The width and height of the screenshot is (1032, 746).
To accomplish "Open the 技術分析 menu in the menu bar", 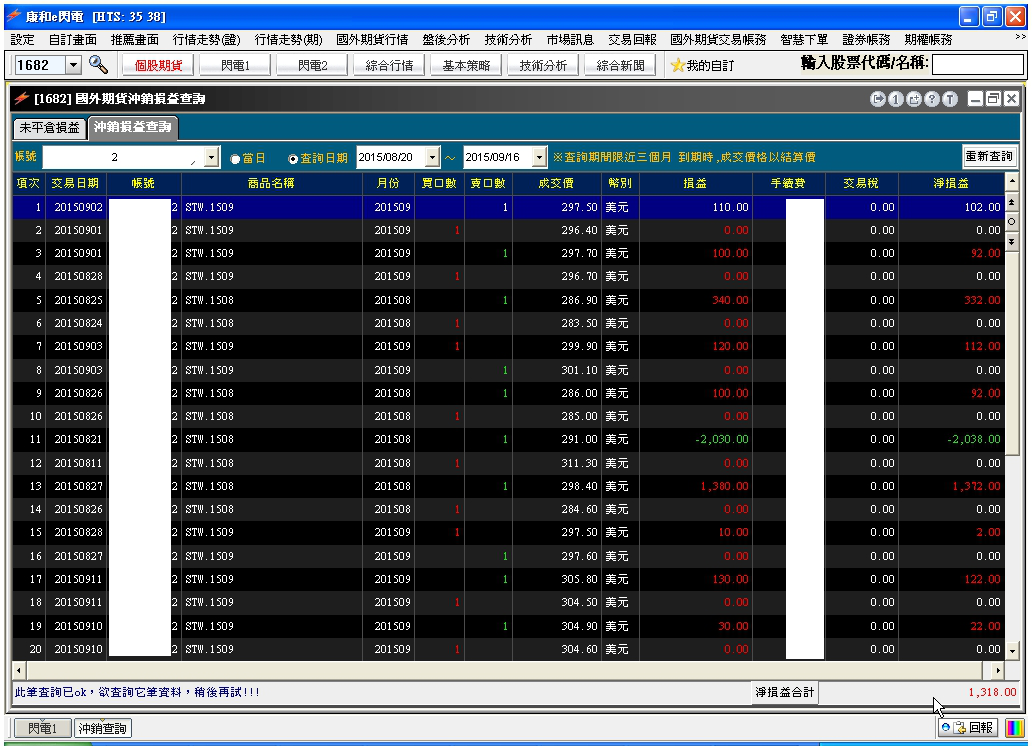I will click(508, 40).
